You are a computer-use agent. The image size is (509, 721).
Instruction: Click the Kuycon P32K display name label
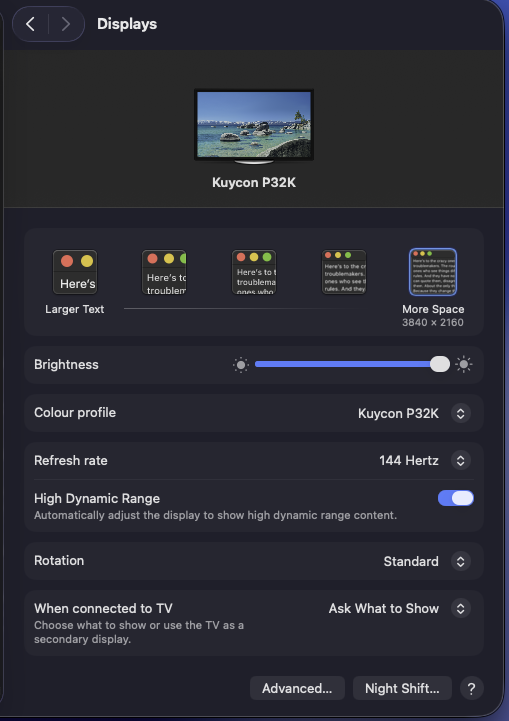(254, 183)
